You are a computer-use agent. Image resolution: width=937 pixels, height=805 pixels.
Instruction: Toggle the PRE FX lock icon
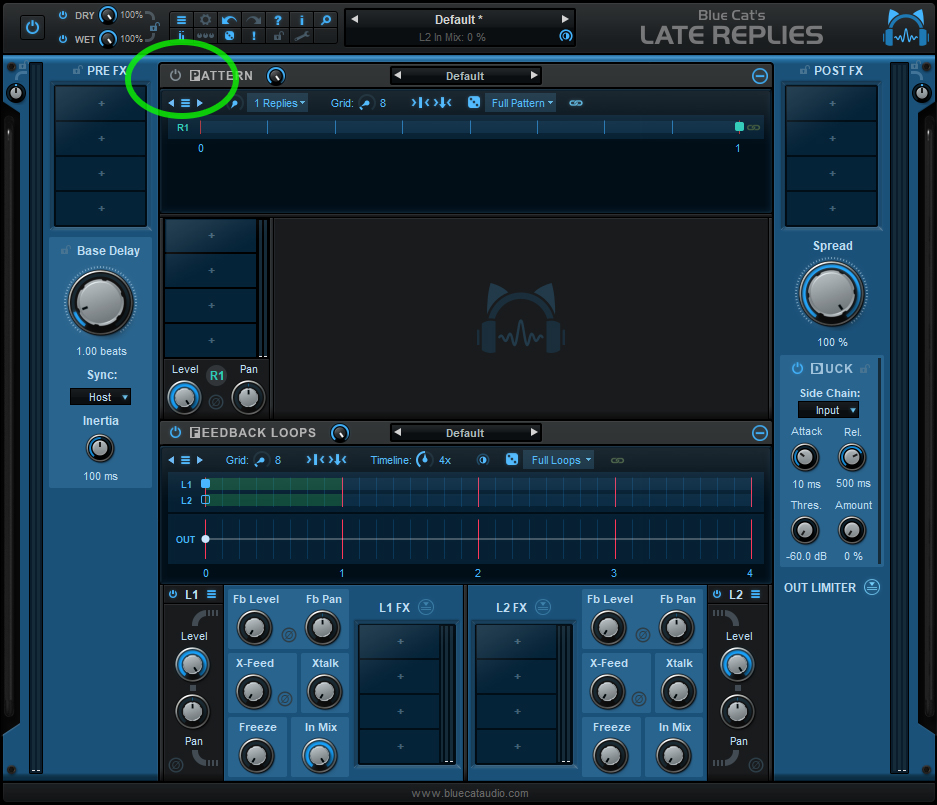coord(77,70)
